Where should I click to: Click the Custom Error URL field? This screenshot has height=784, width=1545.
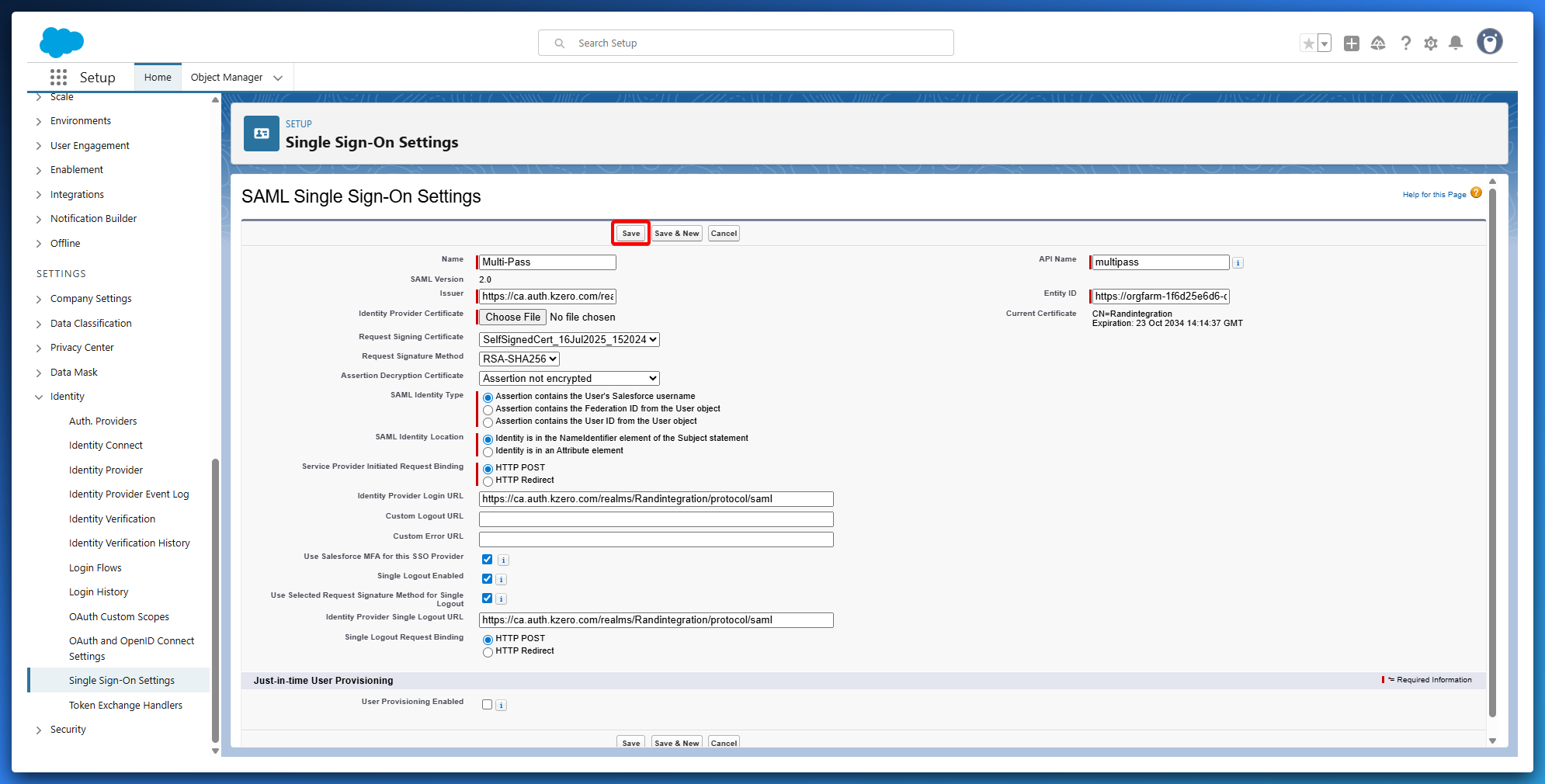click(x=656, y=539)
